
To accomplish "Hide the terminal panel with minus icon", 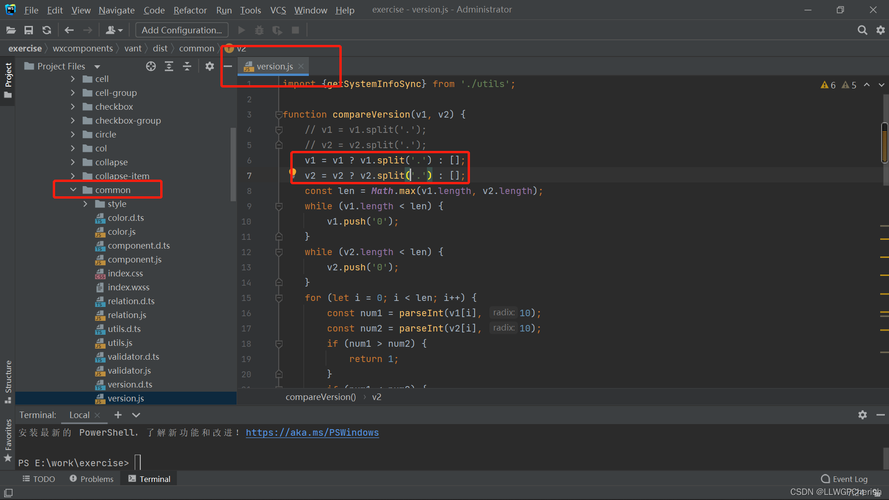I will (880, 415).
